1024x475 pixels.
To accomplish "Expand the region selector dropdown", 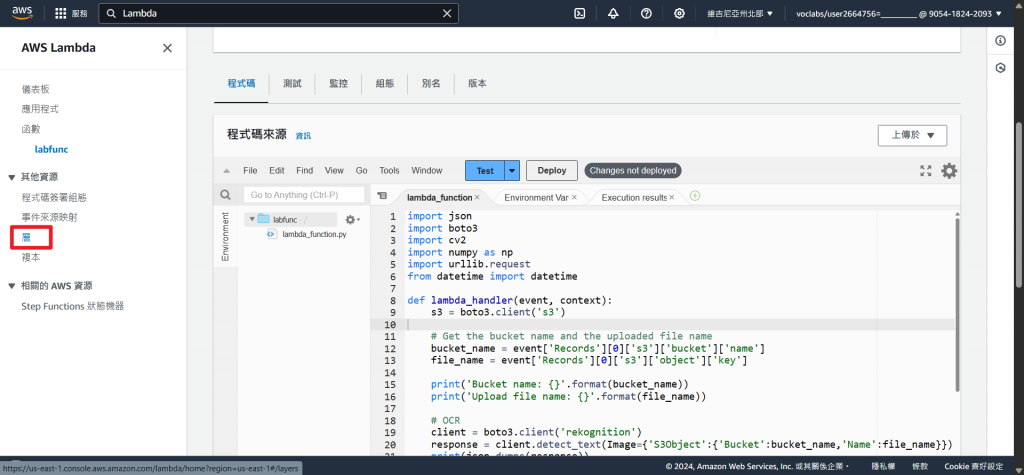I will click(741, 13).
